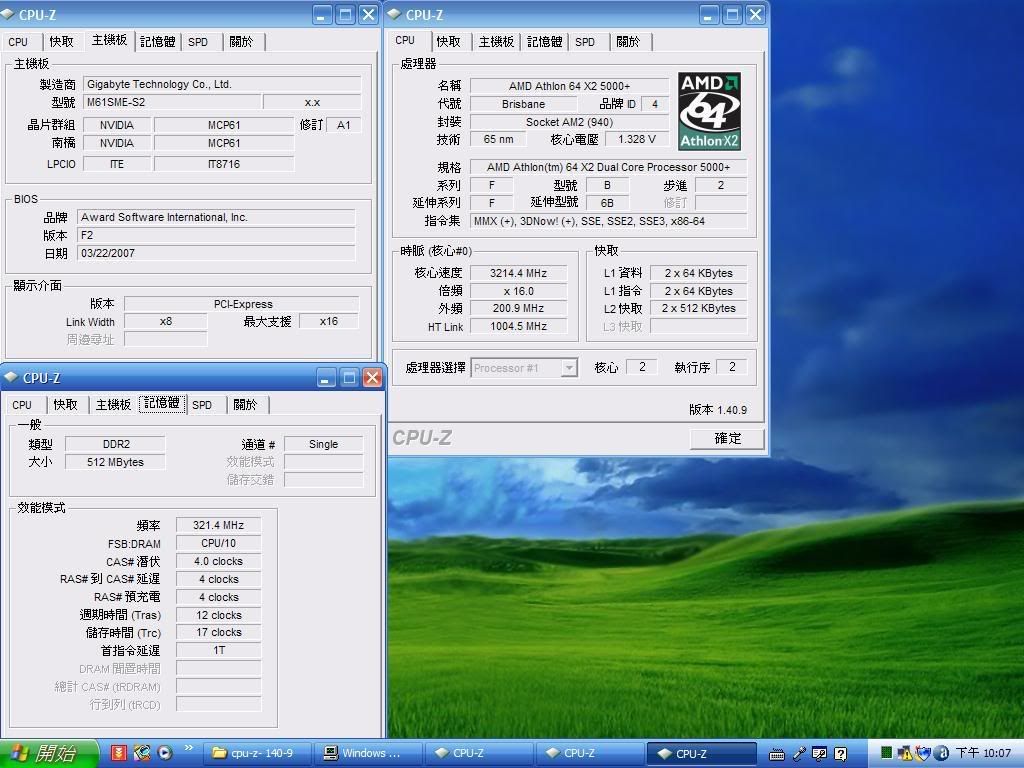
Task: Open the 主機板 tab in the DDR2 memory window
Action: [114, 405]
